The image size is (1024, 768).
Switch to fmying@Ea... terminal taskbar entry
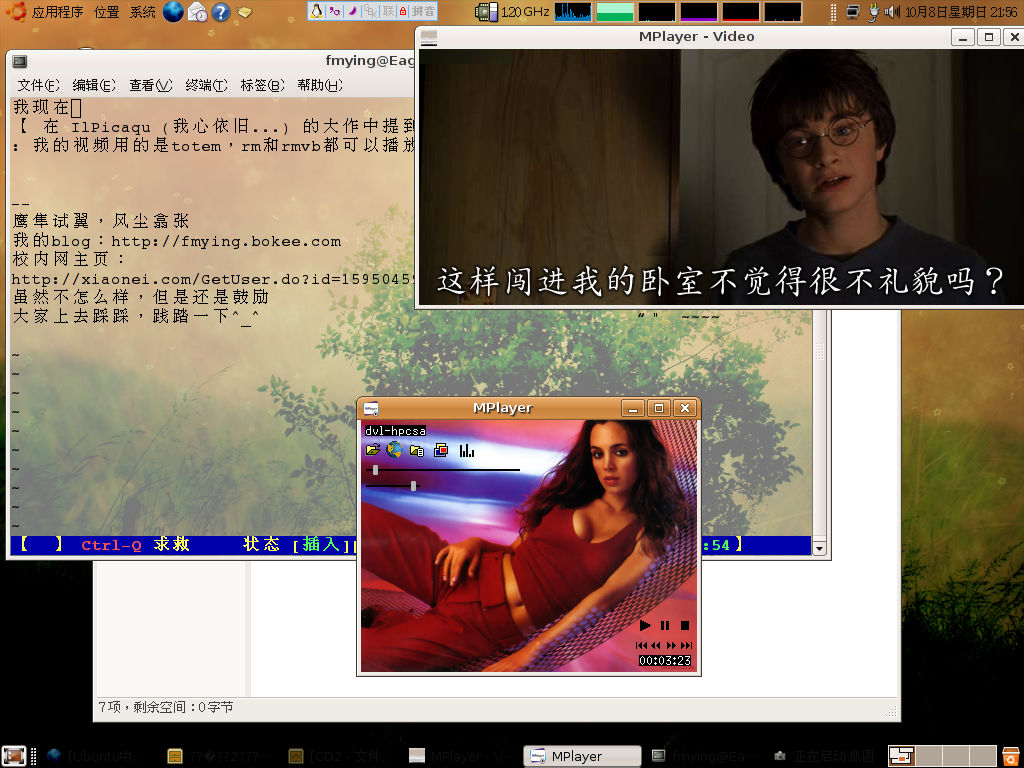click(705, 756)
